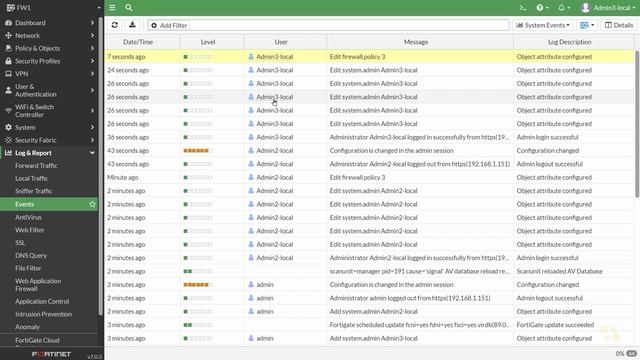Click the download log icon

pyautogui.click(x=132, y=25)
